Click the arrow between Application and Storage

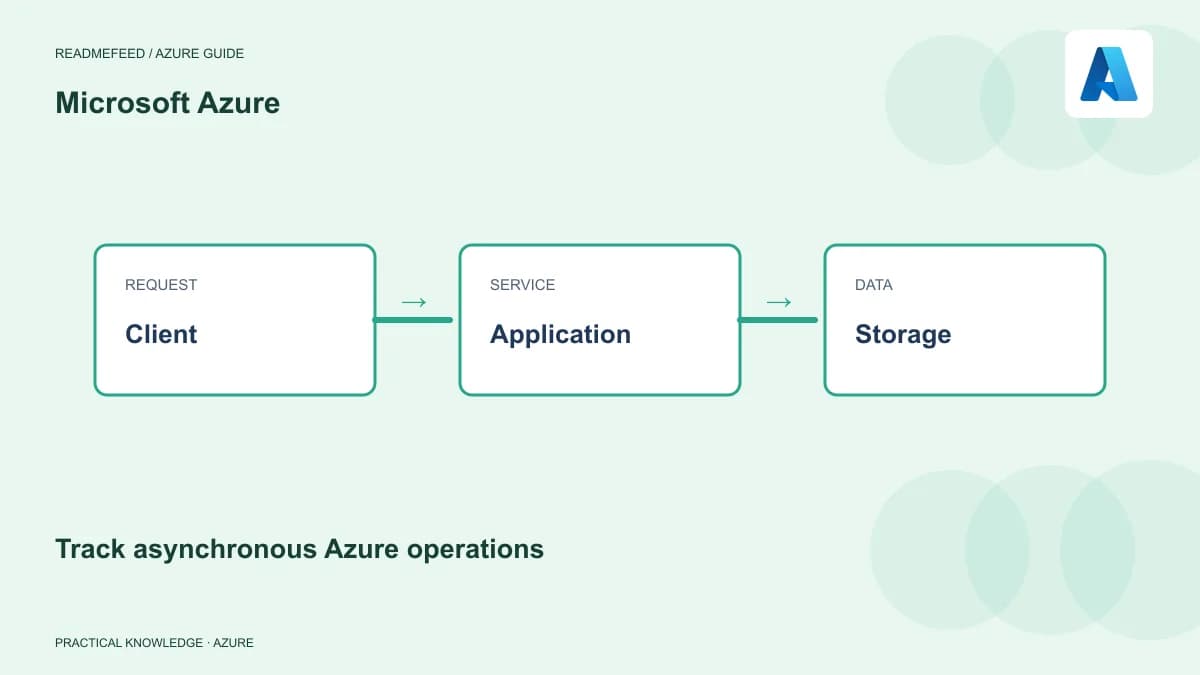779,302
